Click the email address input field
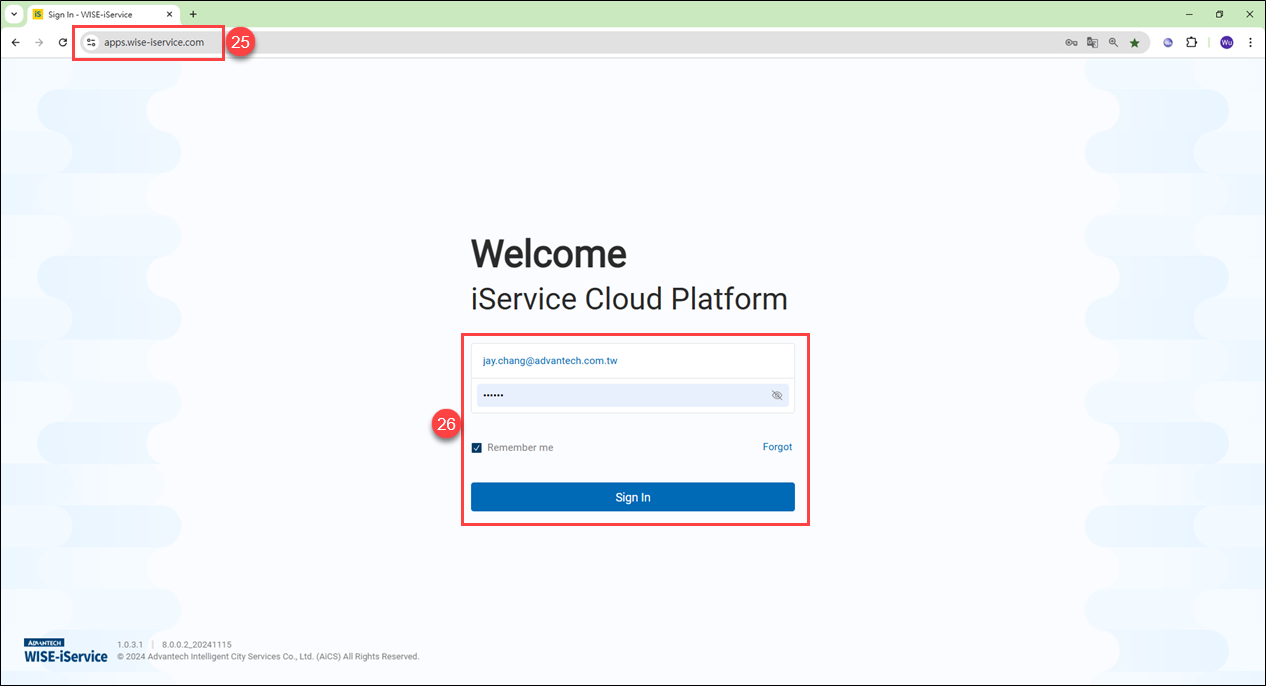Image resolution: width=1266 pixels, height=686 pixels. pyautogui.click(x=633, y=360)
